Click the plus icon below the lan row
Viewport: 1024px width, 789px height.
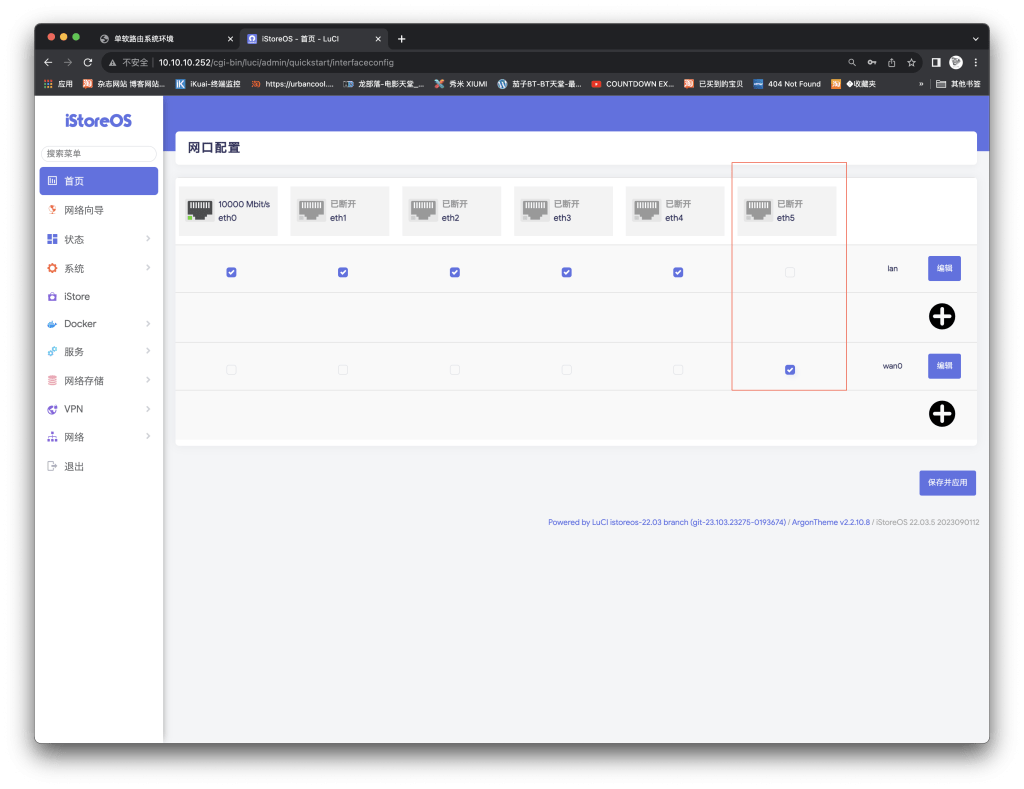coord(941,316)
